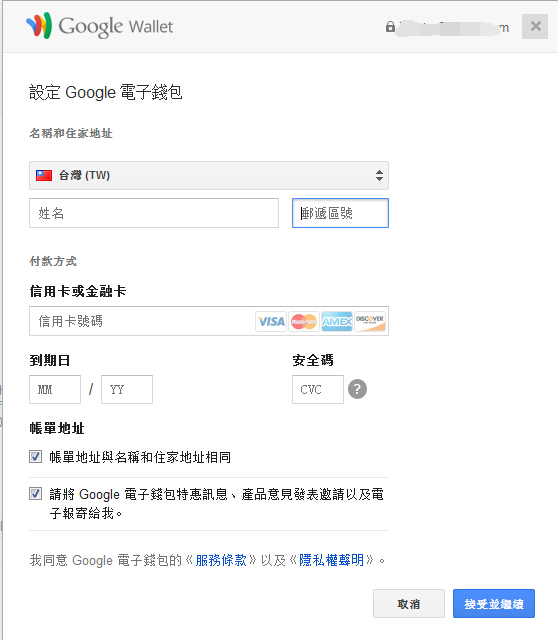558x640 pixels.
Task: Click the 信用卡號碼 card number field
Action: coord(141,321)
